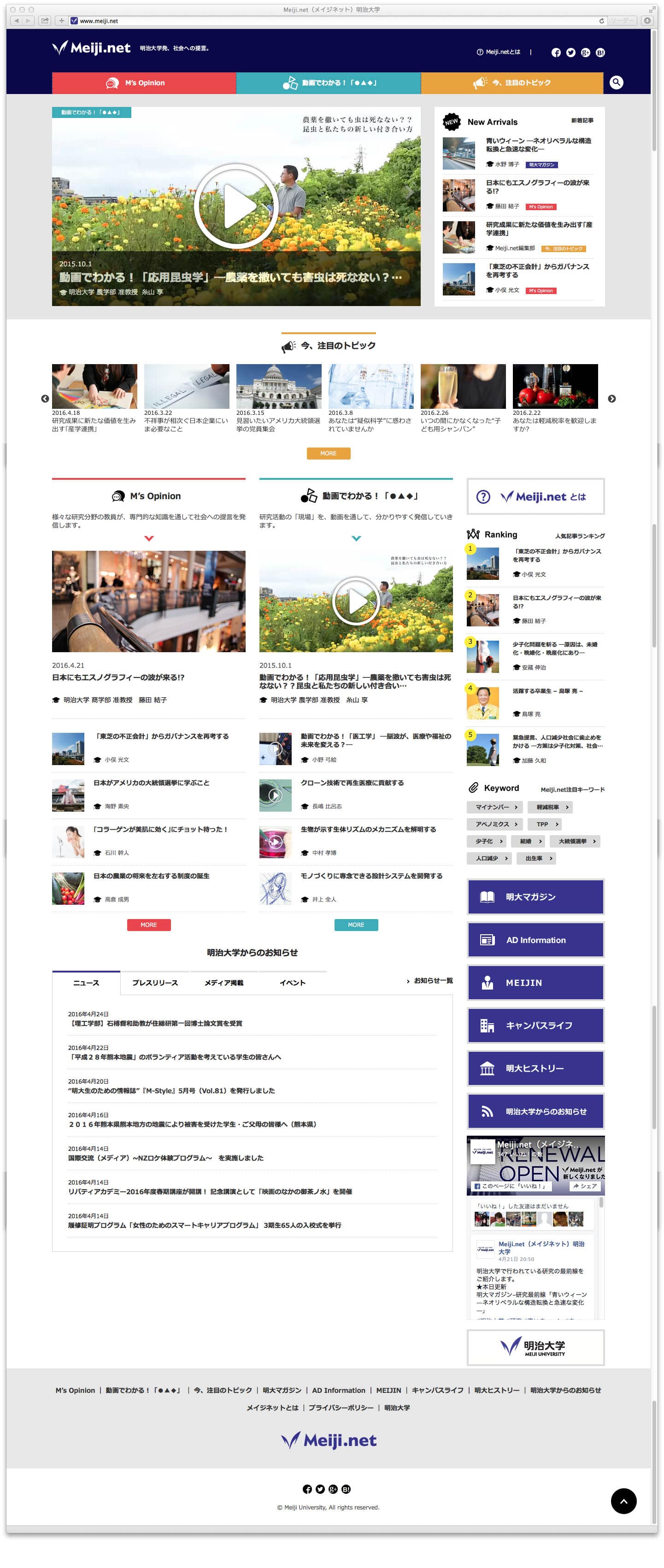Click the アベノミクス keyword tag
The width and height of the screenshot is (664, 1568).
[495, 824]
